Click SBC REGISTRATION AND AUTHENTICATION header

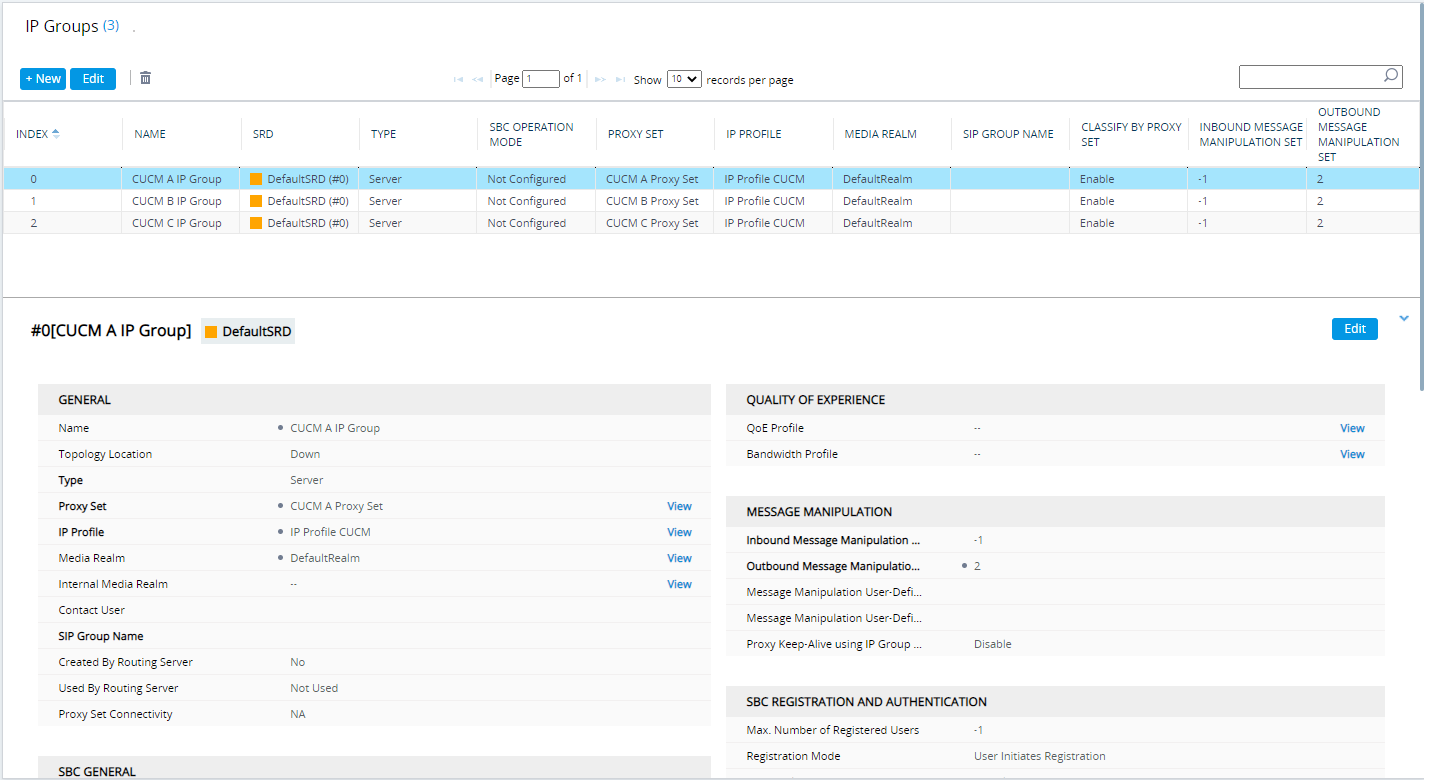coord(1055,702)
